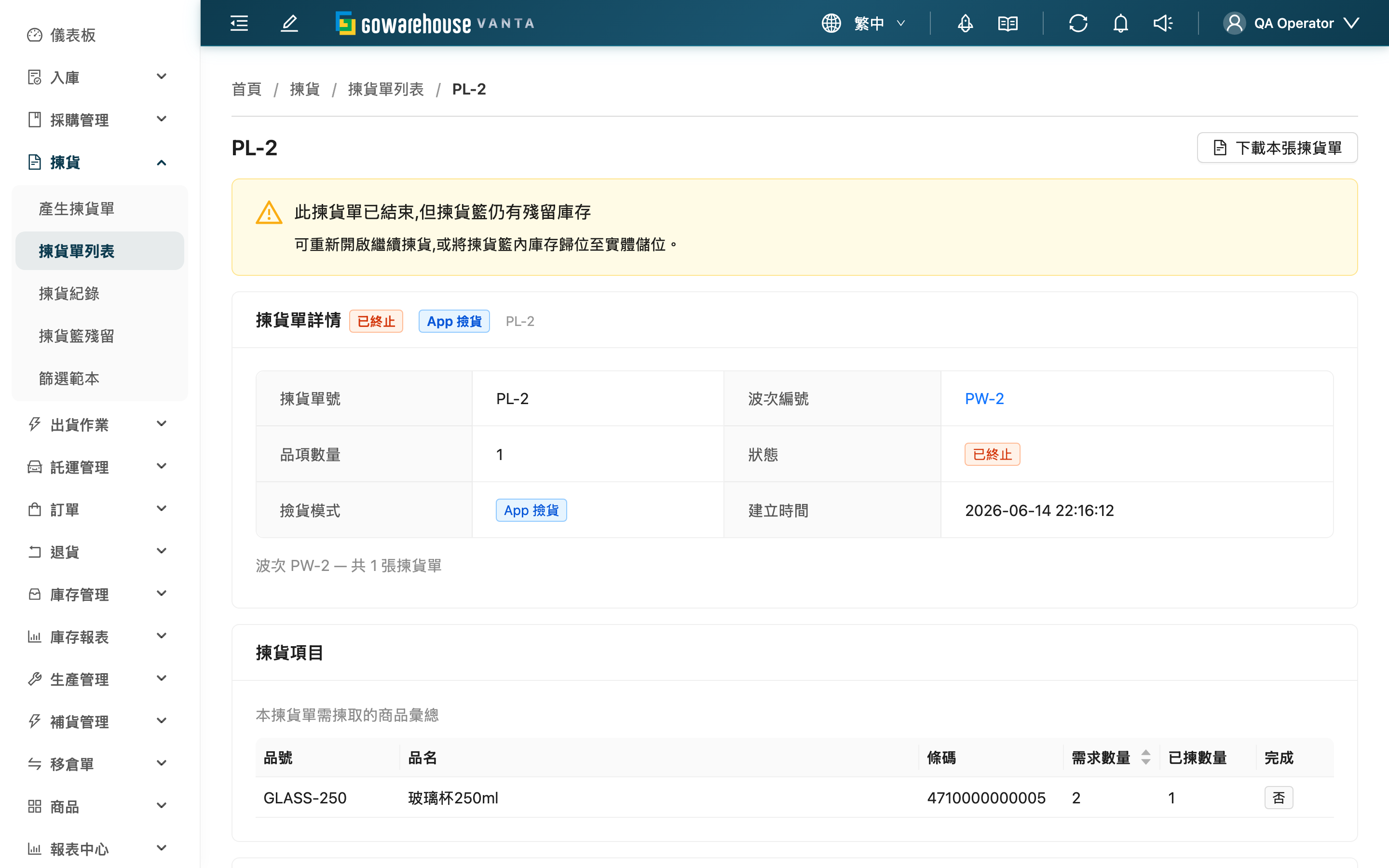1389x868 pixels.
Task: Click the App 撿貨 tag in header
Action: 454,321
